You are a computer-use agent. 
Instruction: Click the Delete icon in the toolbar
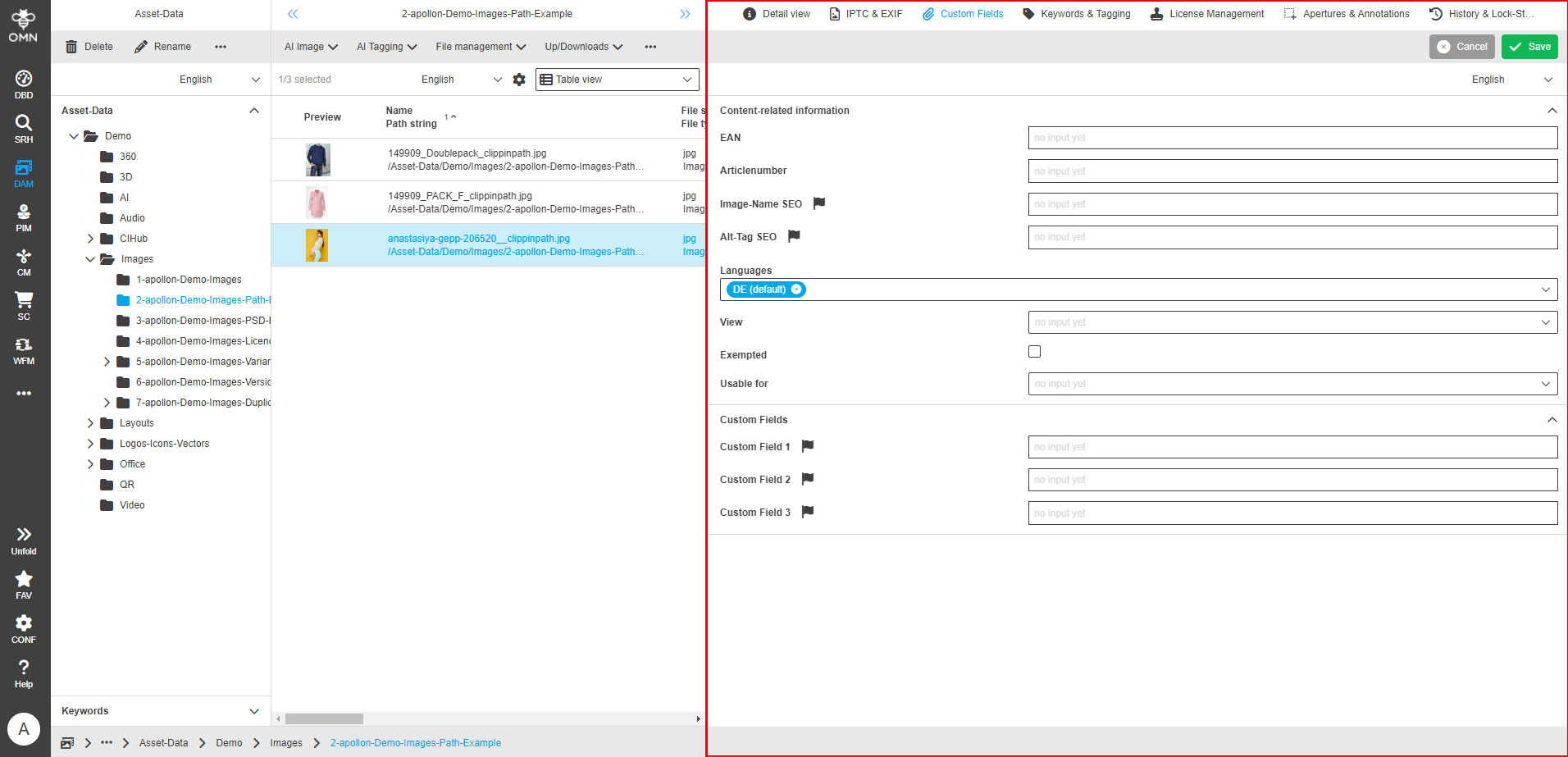point(88,46)
